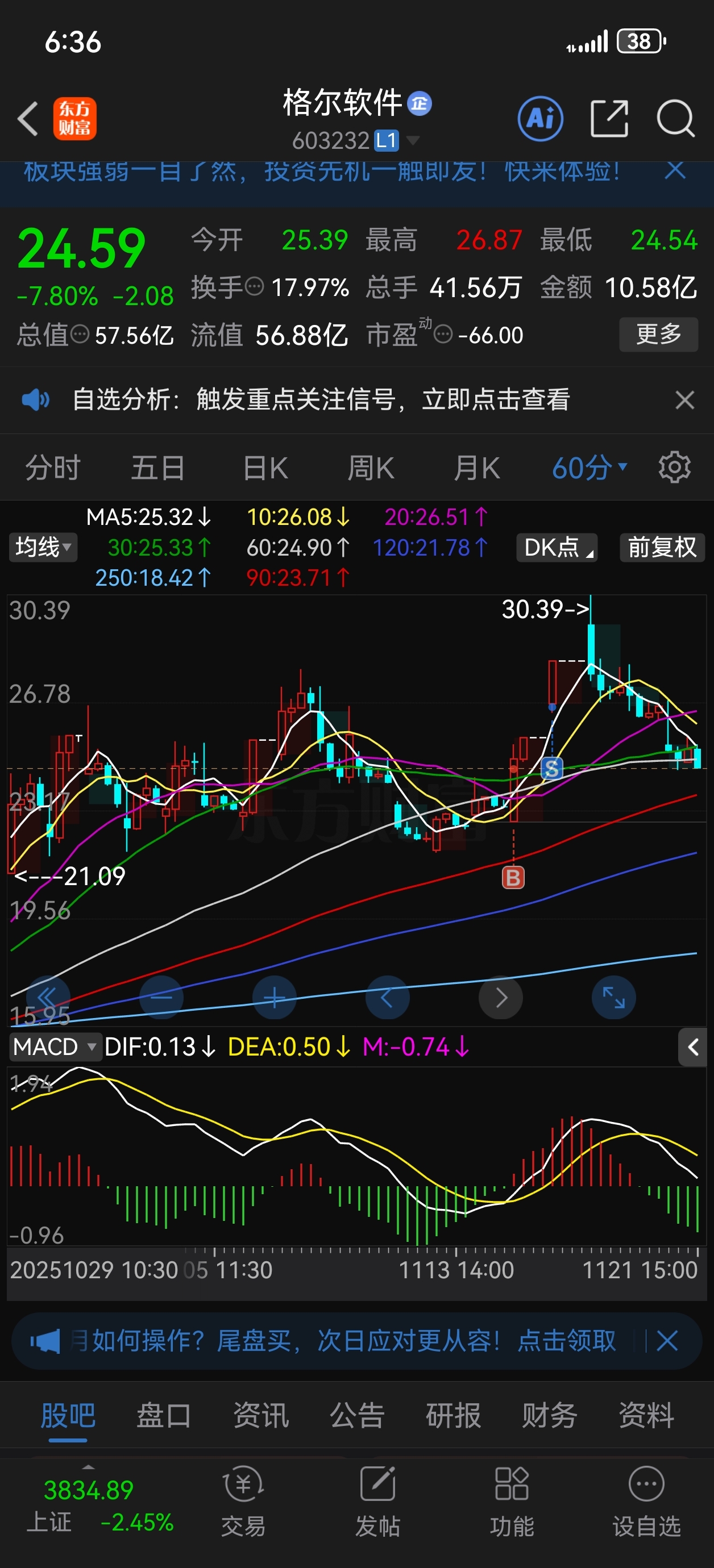Viewport: 714px width, 1568px height.
Task: Expand the 上证 index bar
Action: click(x=88, y=1467)
